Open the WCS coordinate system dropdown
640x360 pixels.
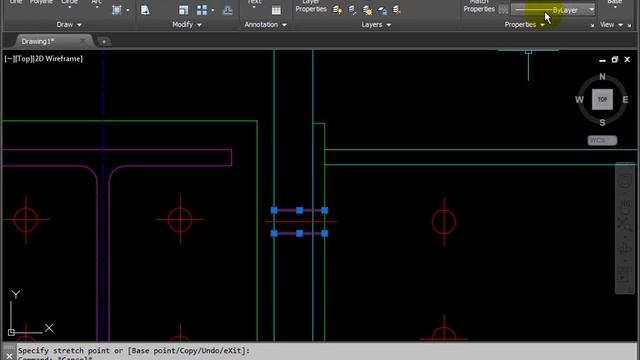click(x=602, y=140)
